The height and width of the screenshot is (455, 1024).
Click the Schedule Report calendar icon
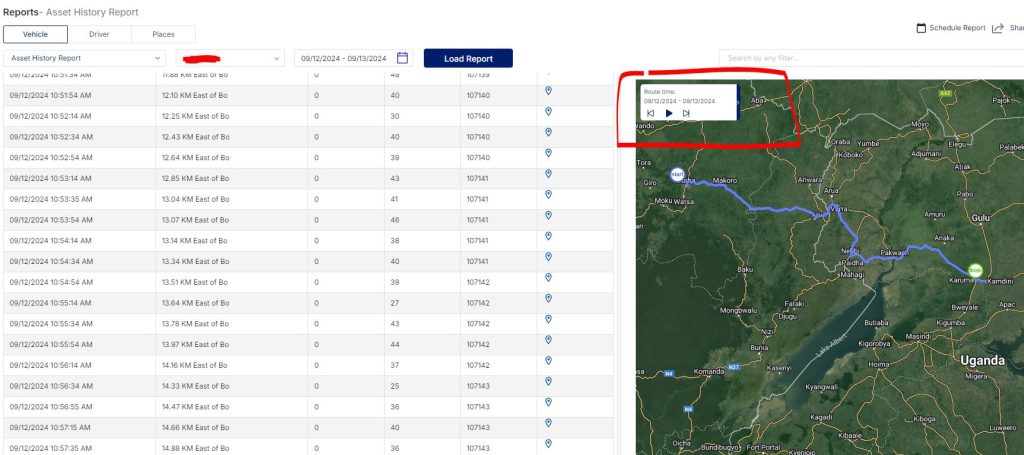click(921, 28)
